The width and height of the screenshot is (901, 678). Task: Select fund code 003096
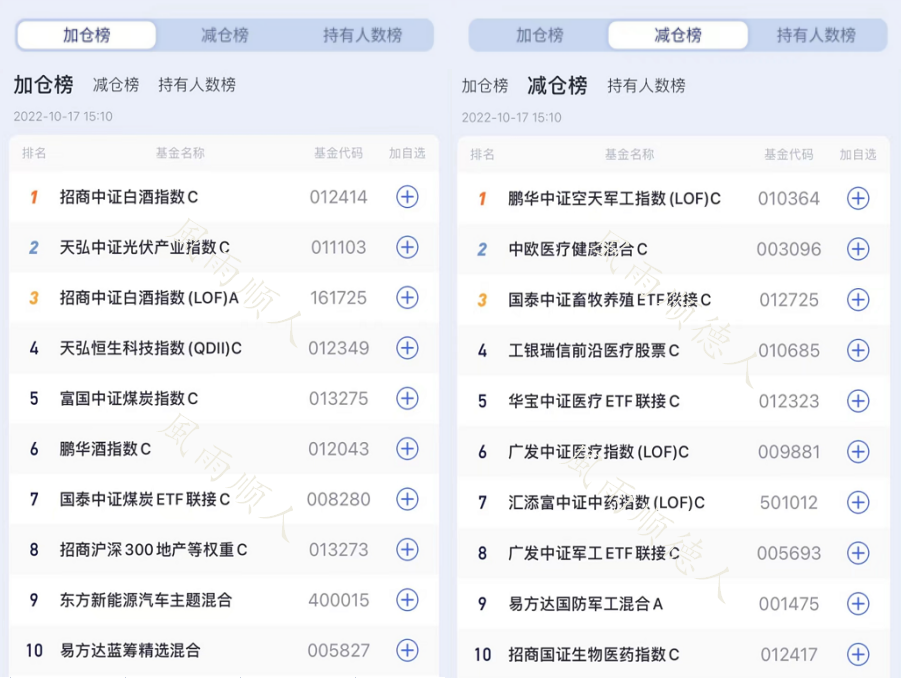point(788,249)
